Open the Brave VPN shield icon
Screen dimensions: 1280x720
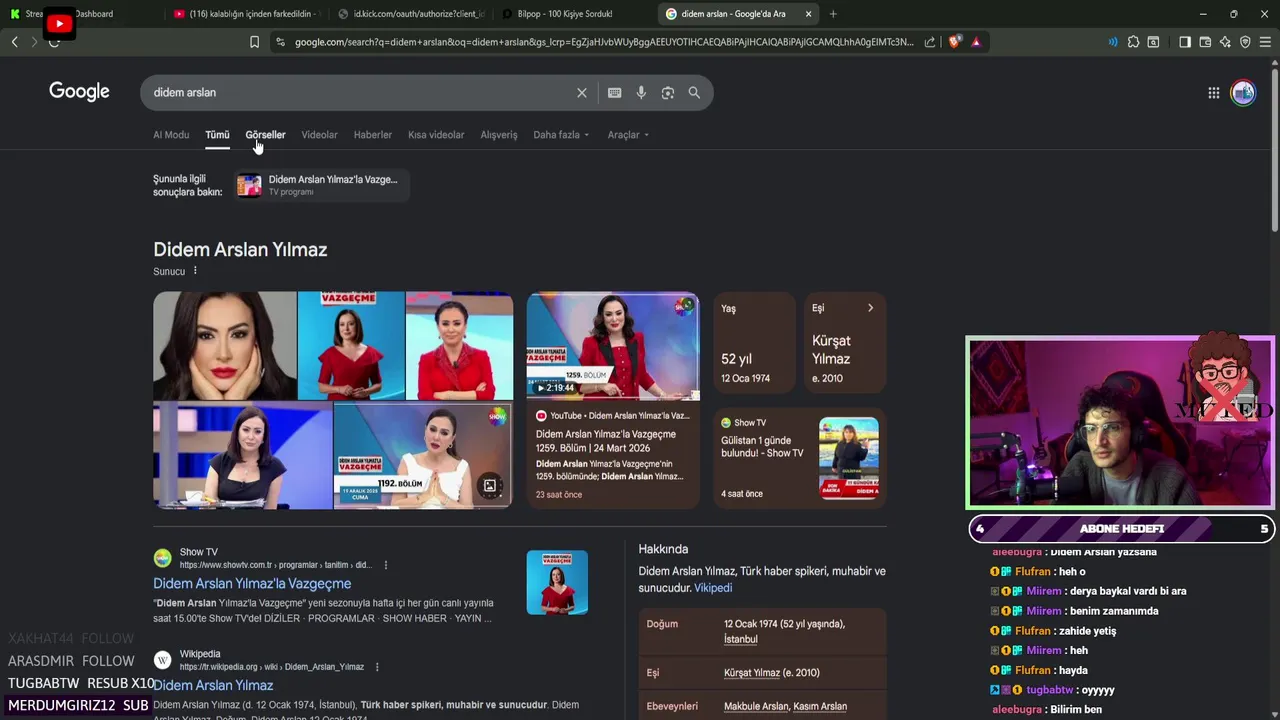click(x=1245, y=42)
